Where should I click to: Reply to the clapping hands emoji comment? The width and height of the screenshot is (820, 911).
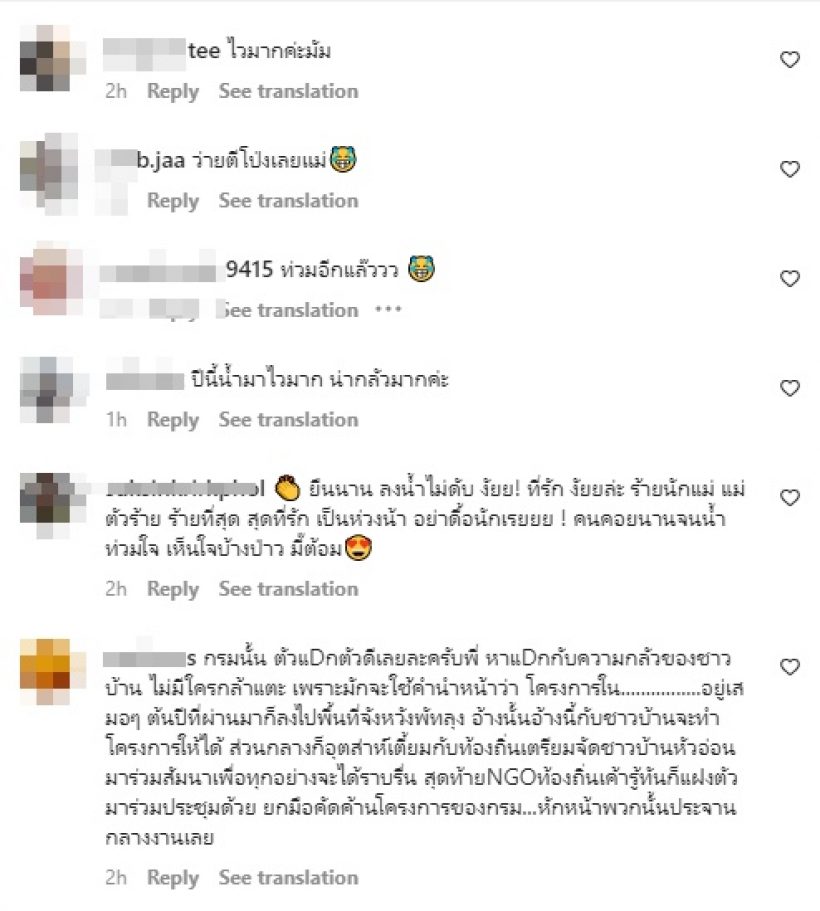(173, 589)
